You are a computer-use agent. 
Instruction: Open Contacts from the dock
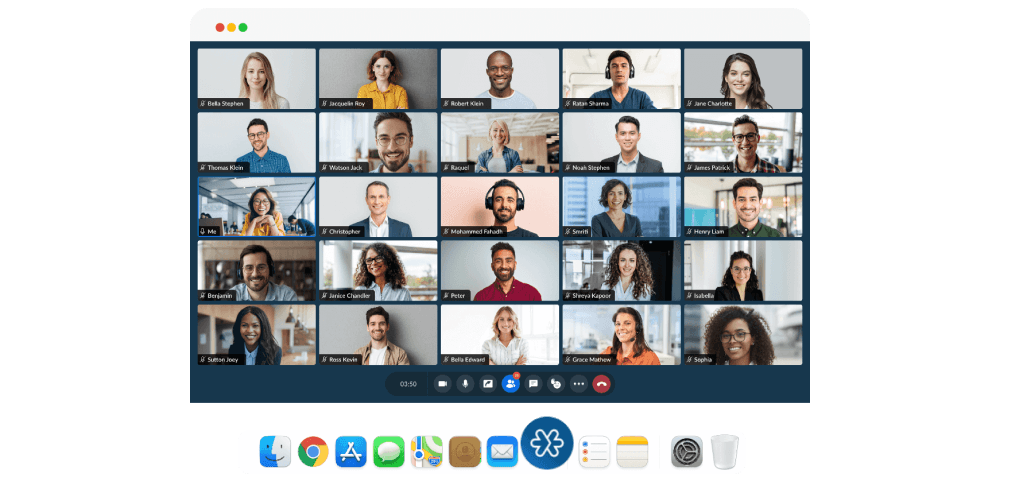pyautogui.click(x=465, y=452)
